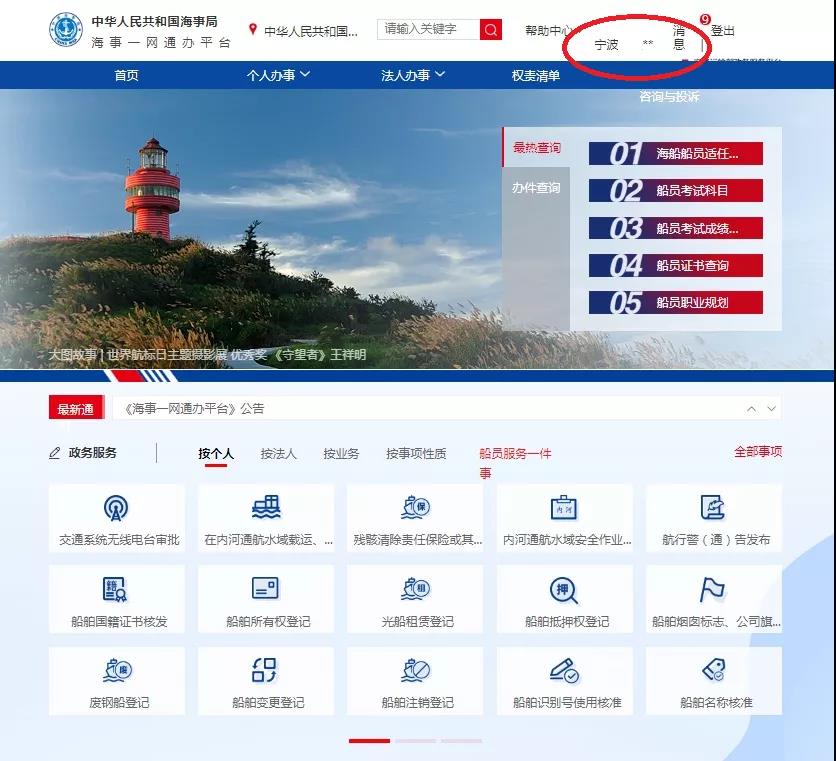Image resolution: width=836 pixels, height=761 pixels.
Task: Click the red search magnifier button
Action: 490,29
